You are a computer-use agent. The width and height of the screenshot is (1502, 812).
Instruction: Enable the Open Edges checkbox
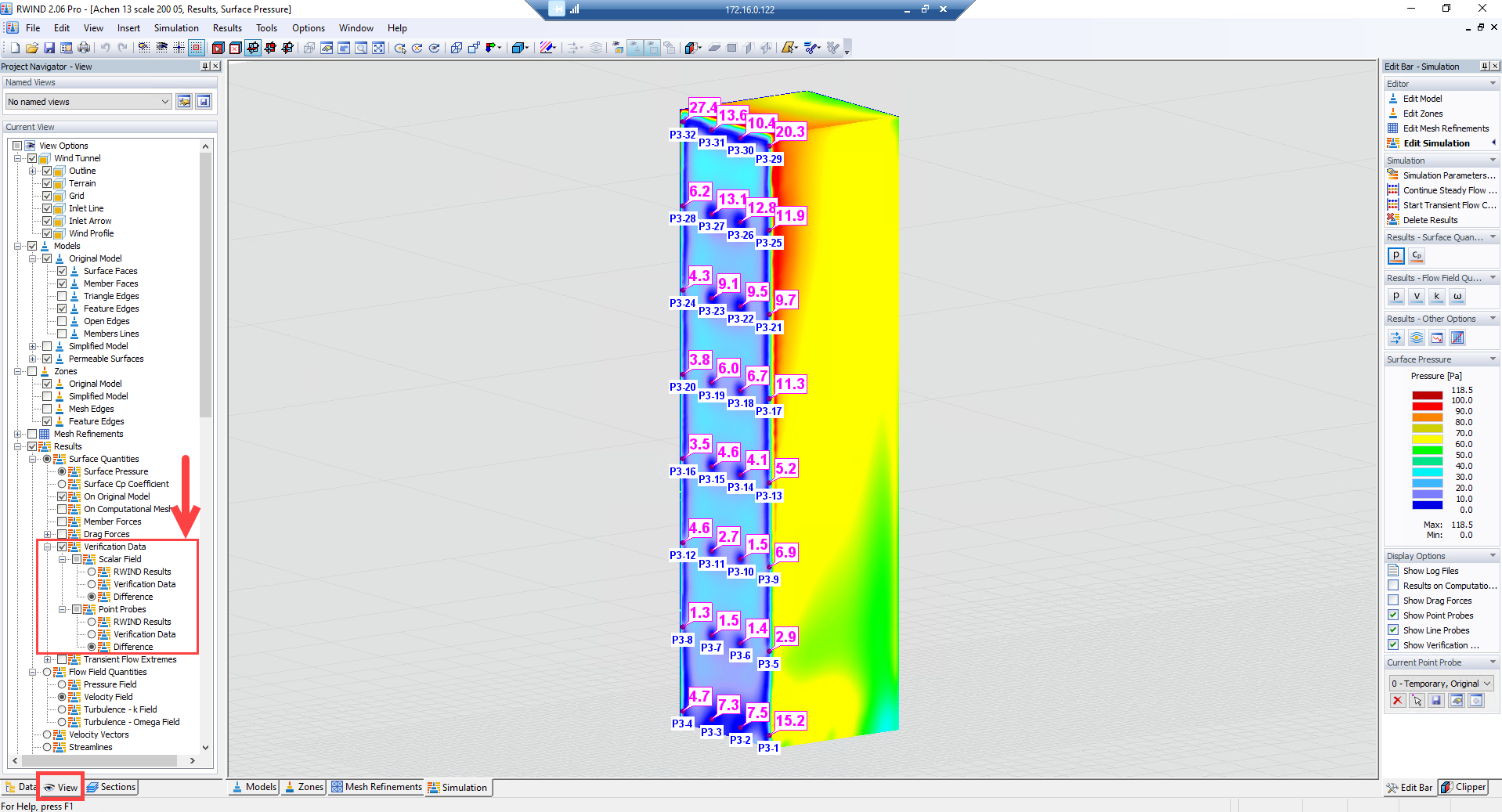pyautogui.click(x=62, y=321)
